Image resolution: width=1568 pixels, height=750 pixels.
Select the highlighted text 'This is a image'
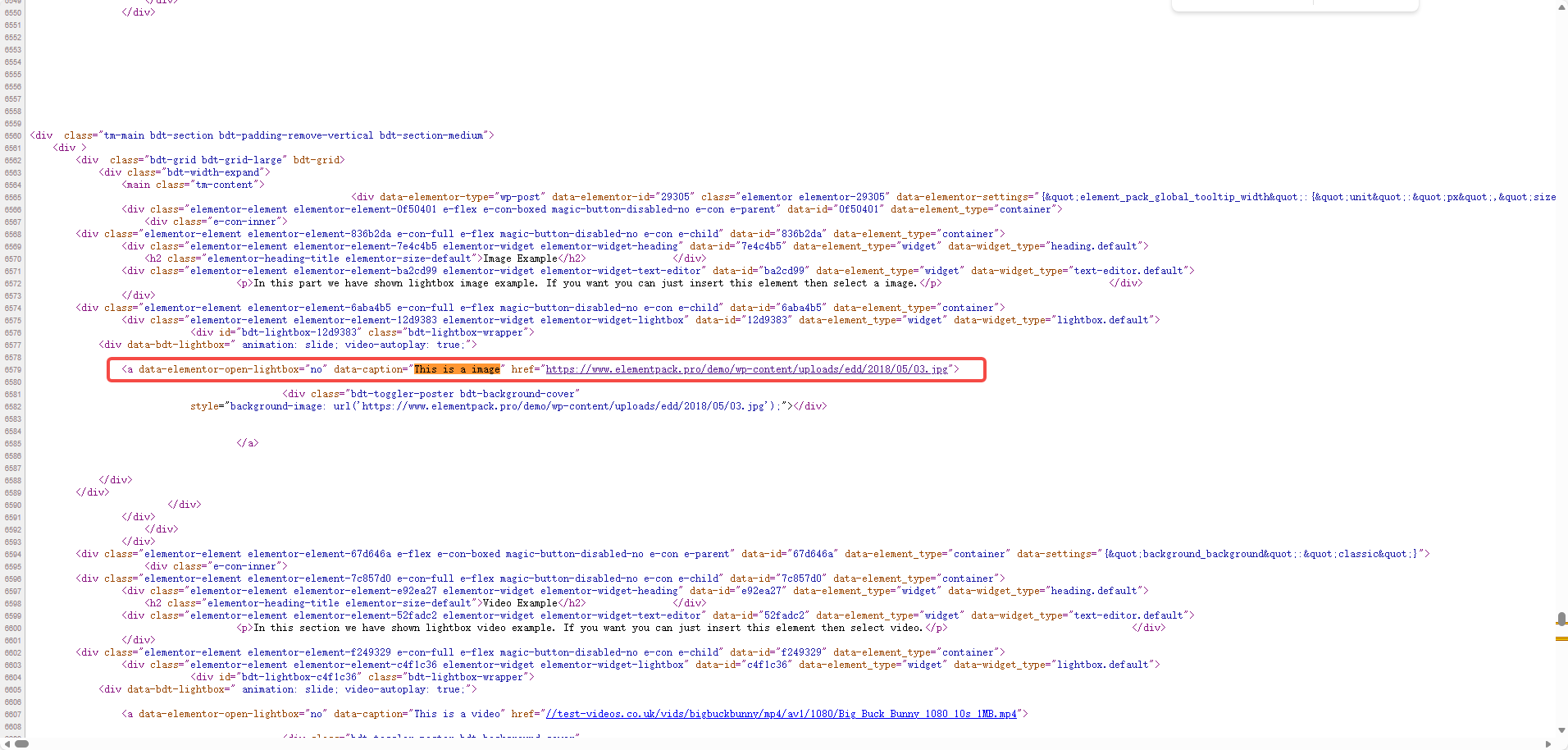pos(457,369)
